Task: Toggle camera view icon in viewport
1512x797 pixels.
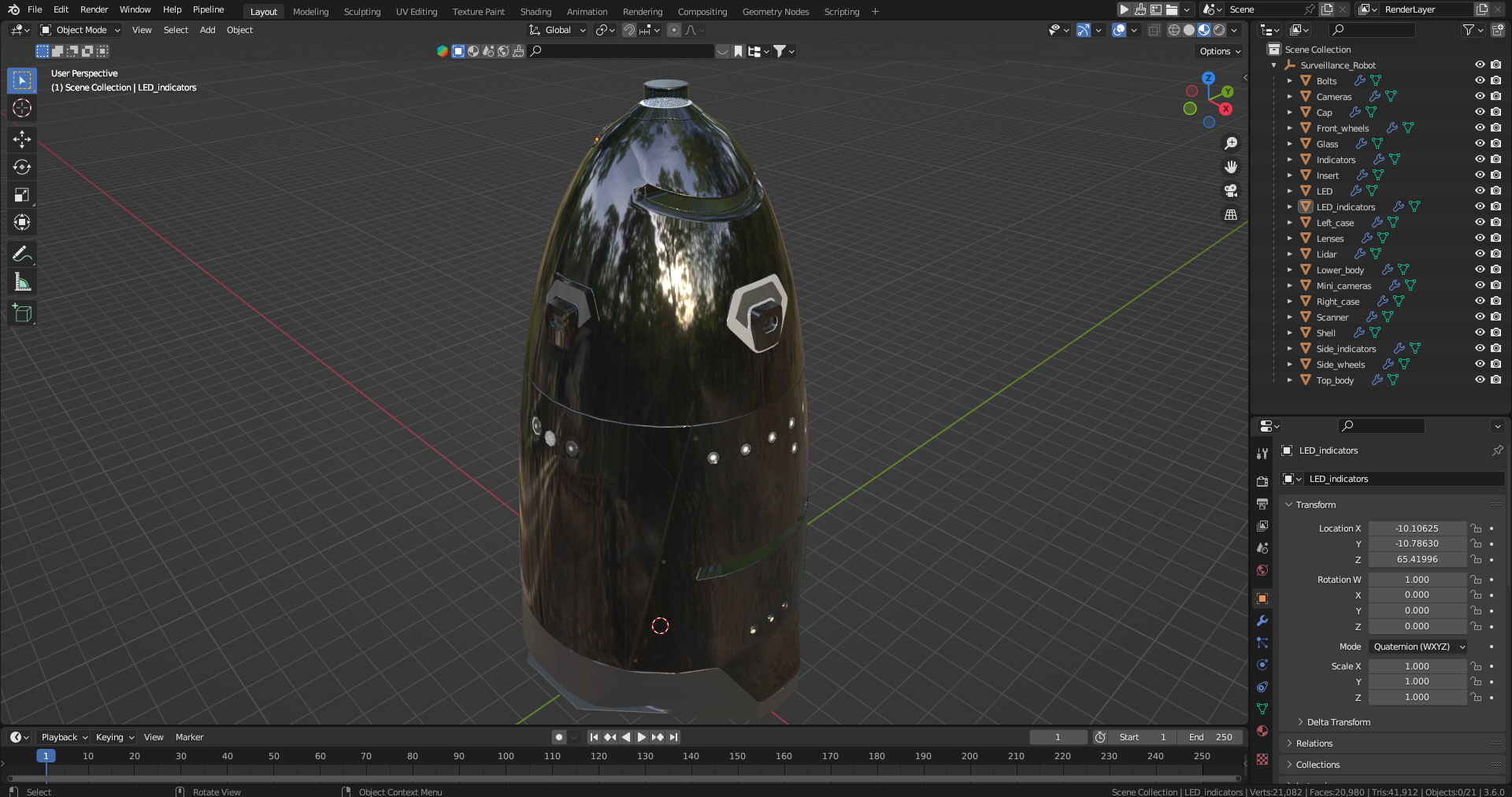Action: tap(1231, 191)
